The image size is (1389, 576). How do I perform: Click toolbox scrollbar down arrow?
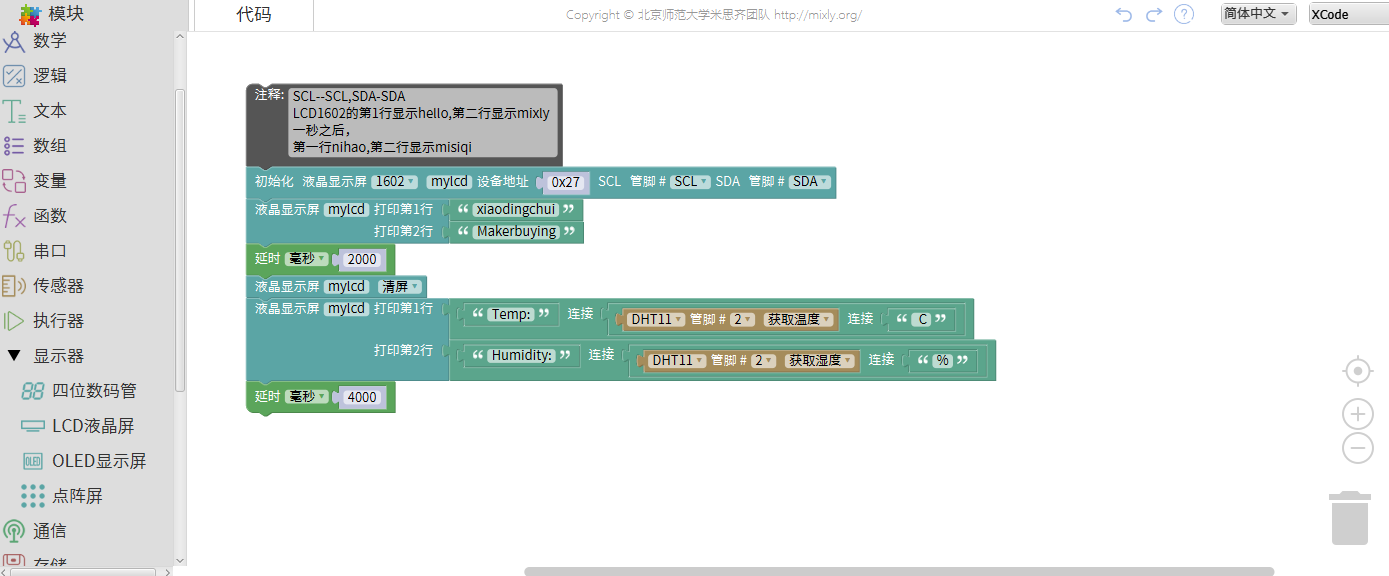[180, 560]
